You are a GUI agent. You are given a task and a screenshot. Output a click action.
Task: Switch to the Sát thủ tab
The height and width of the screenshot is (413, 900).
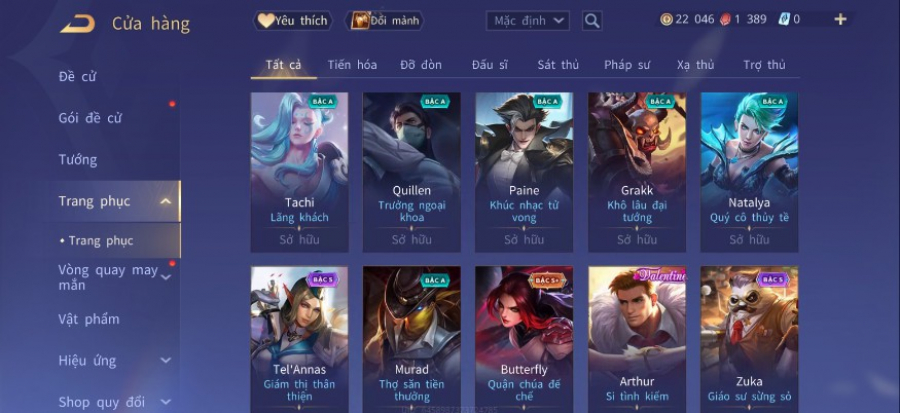click(558, 65)
